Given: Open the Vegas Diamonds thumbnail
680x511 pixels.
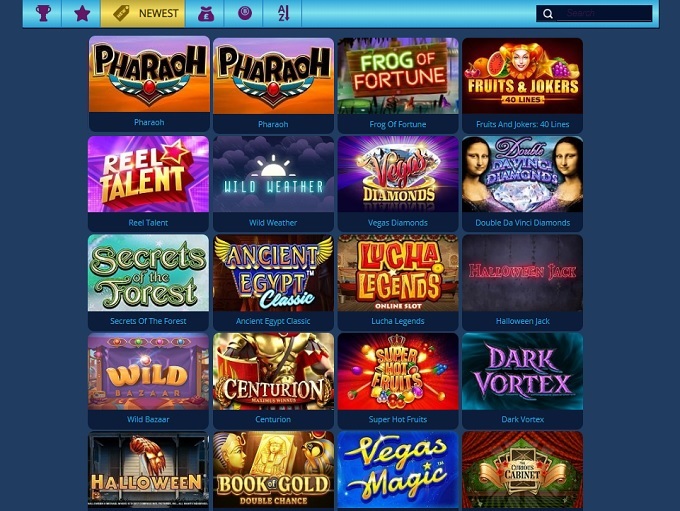Looking at the screenshot, I should click(398, 174).
